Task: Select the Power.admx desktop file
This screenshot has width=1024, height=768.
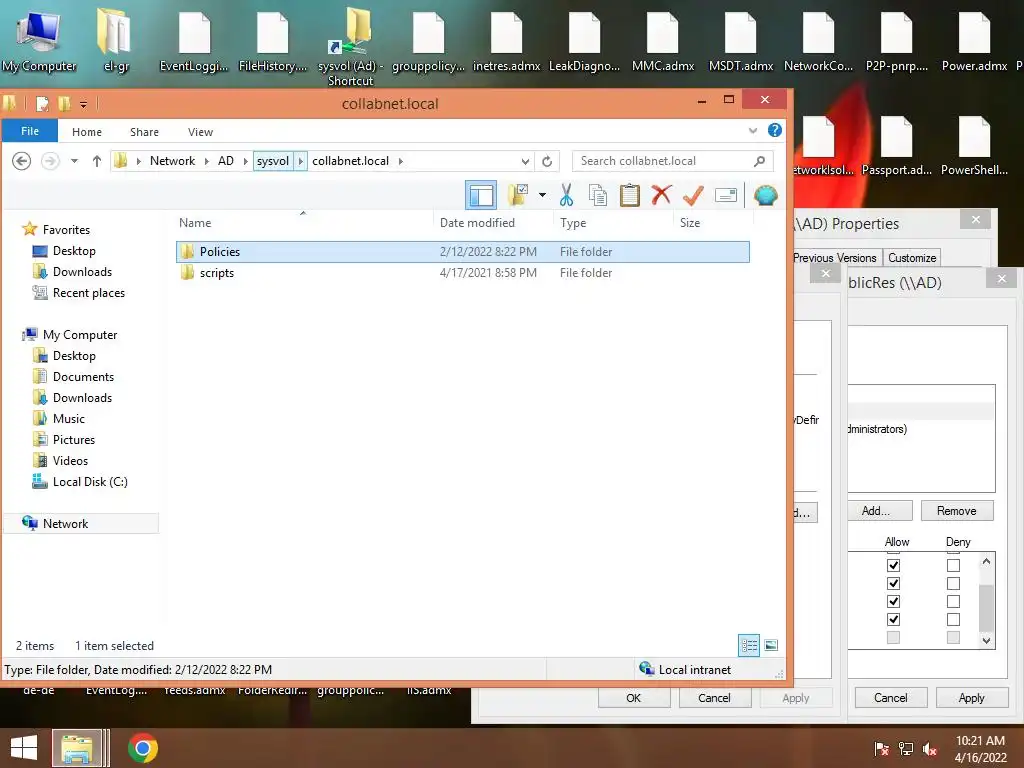Action: pos(974,40)
